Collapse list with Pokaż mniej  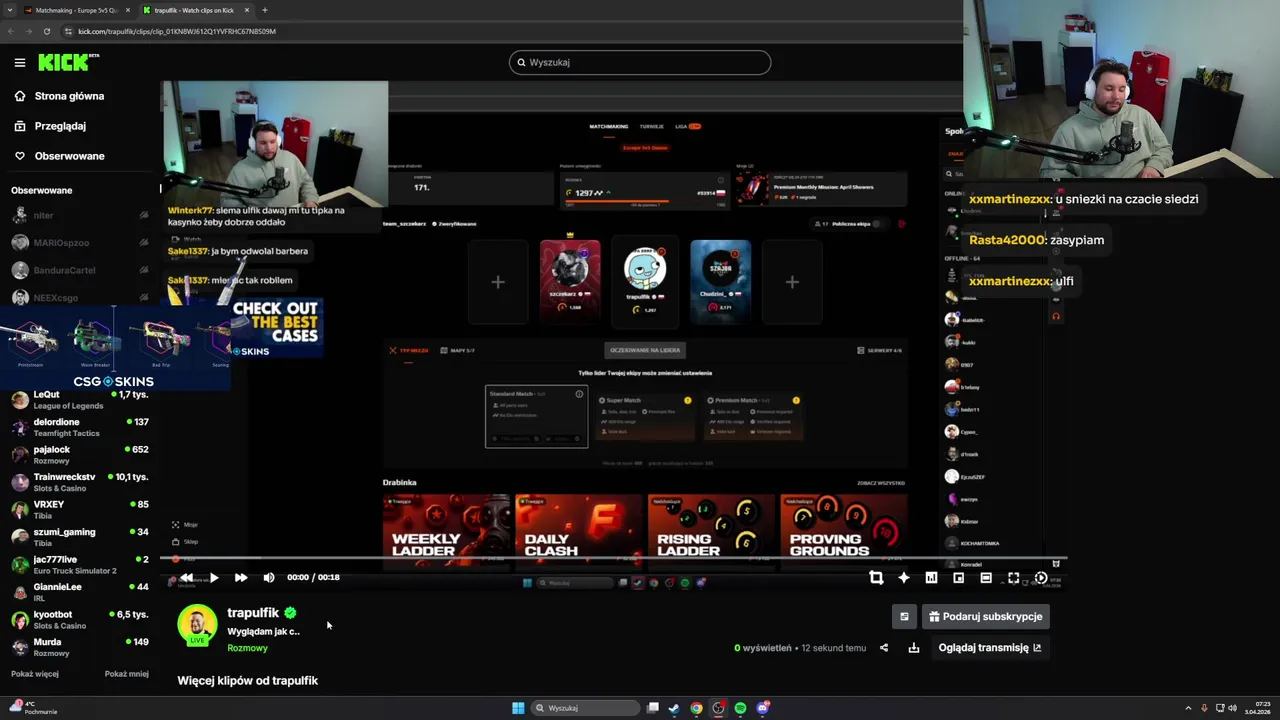pyautogui.click(x=126, y=674)
